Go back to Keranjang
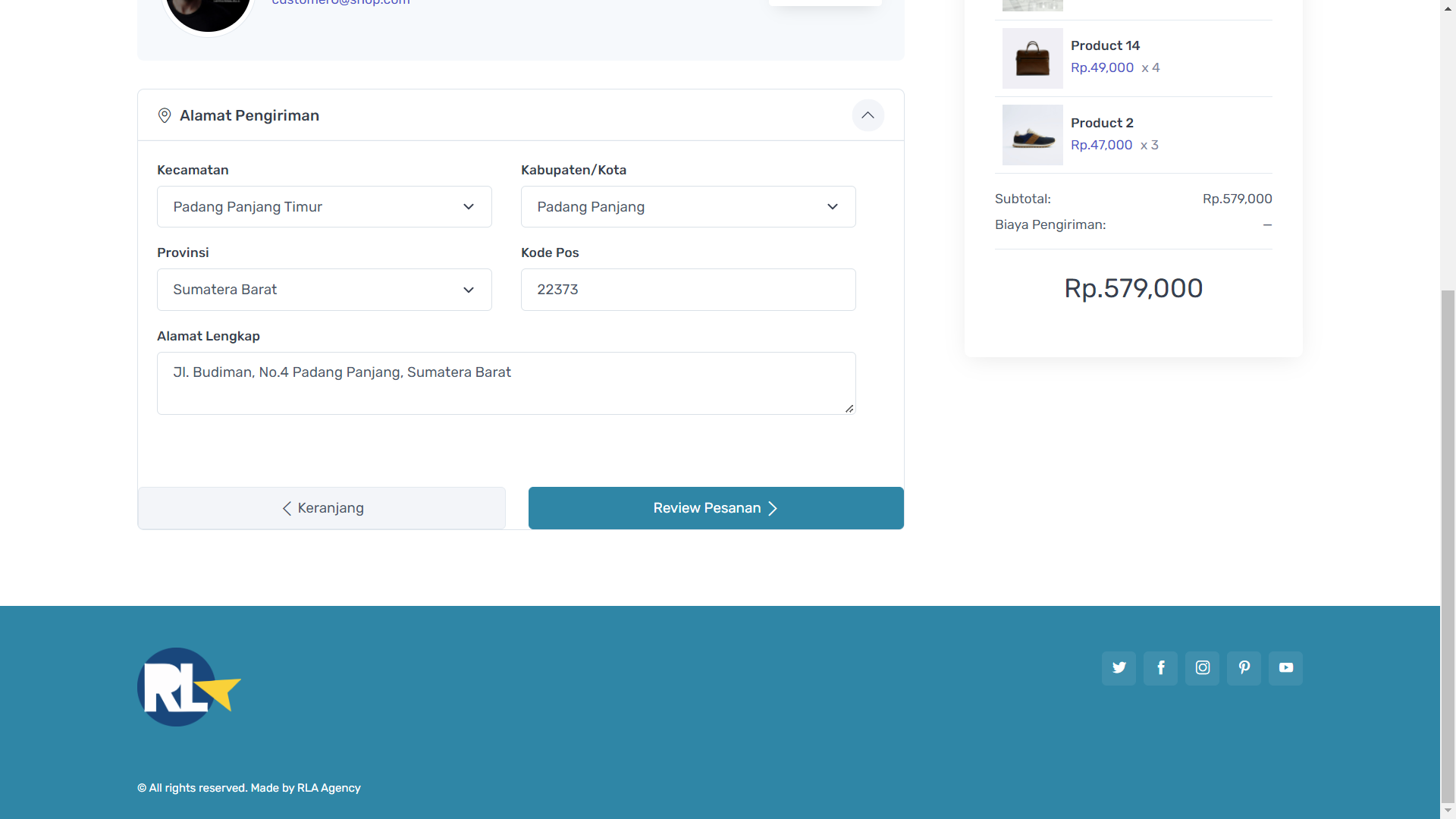 pos(322,508)
